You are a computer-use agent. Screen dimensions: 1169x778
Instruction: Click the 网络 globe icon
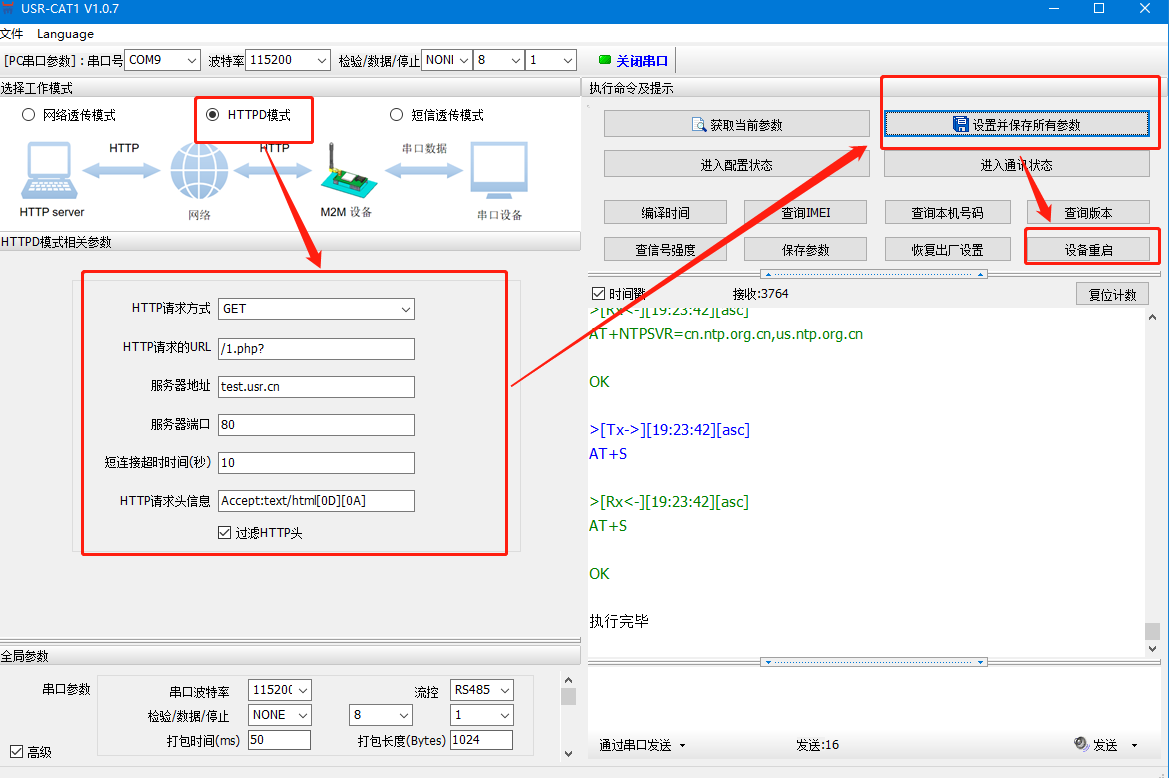click(199, 171)
